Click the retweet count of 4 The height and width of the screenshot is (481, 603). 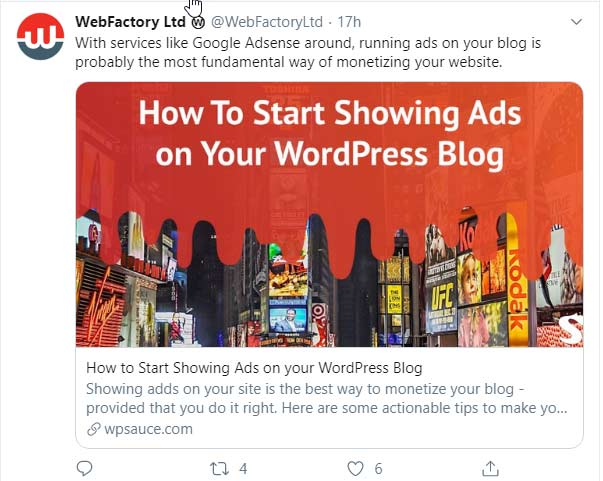click(x=243, y=469)
